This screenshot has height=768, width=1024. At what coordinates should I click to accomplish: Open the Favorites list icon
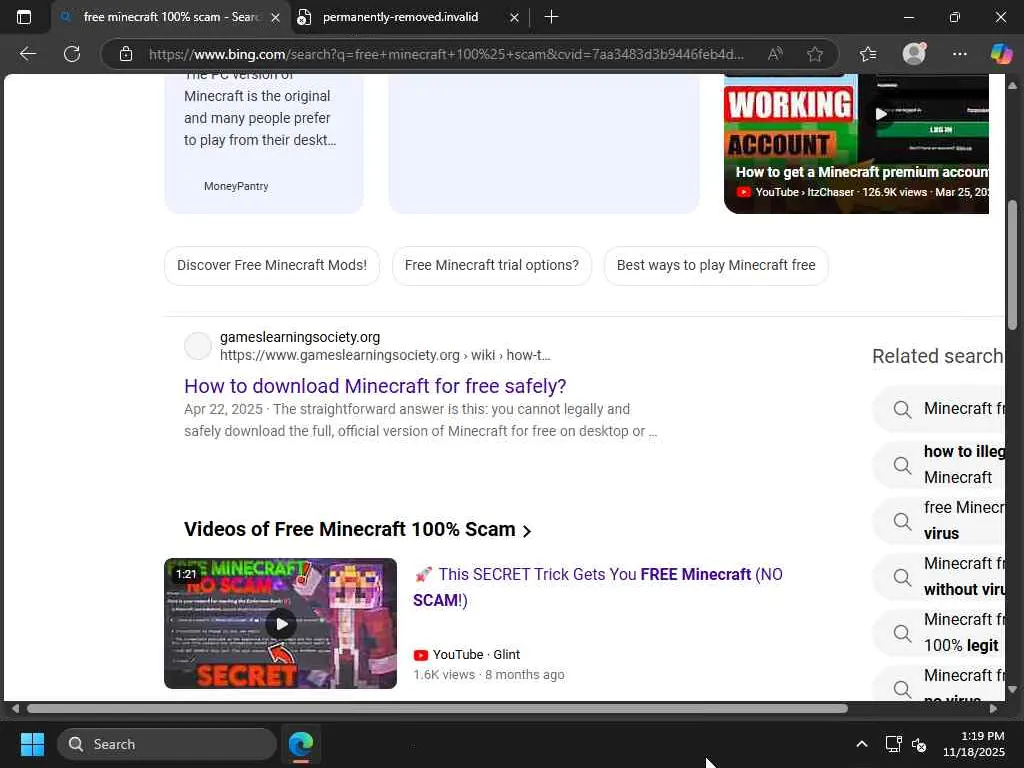pyautogui.click(x=868, y=54)
